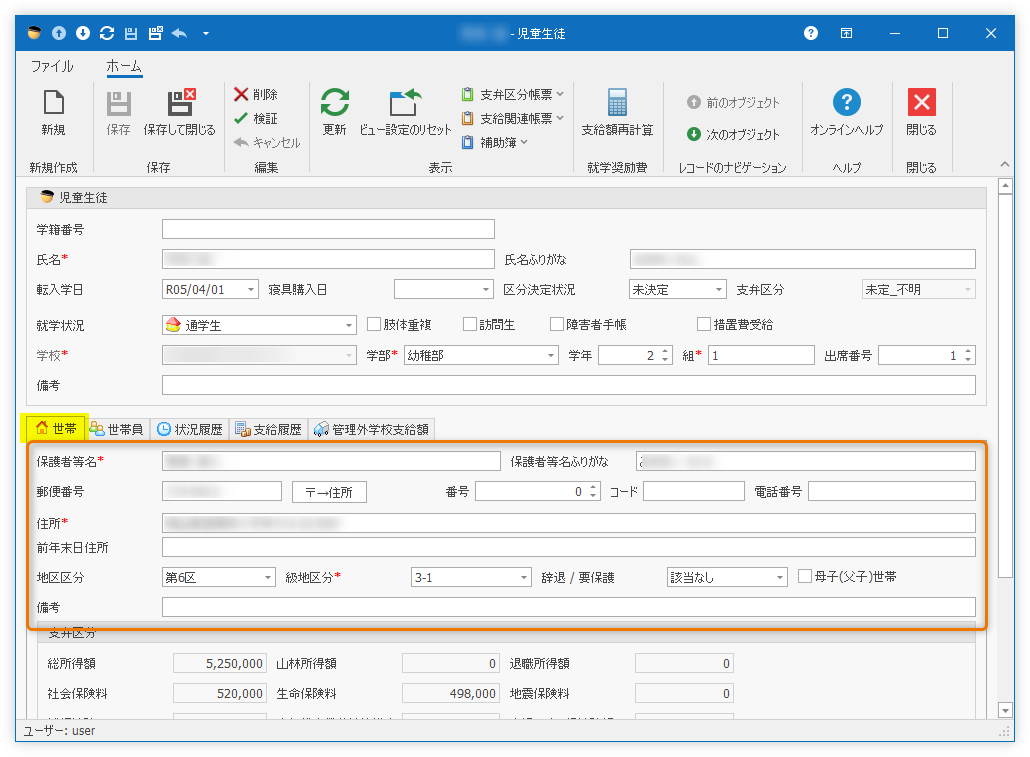The height and width of the screenshot is (757, 1030).
Task: Increase 出席番号 with up arrow
Action: [x=968, y=352]
